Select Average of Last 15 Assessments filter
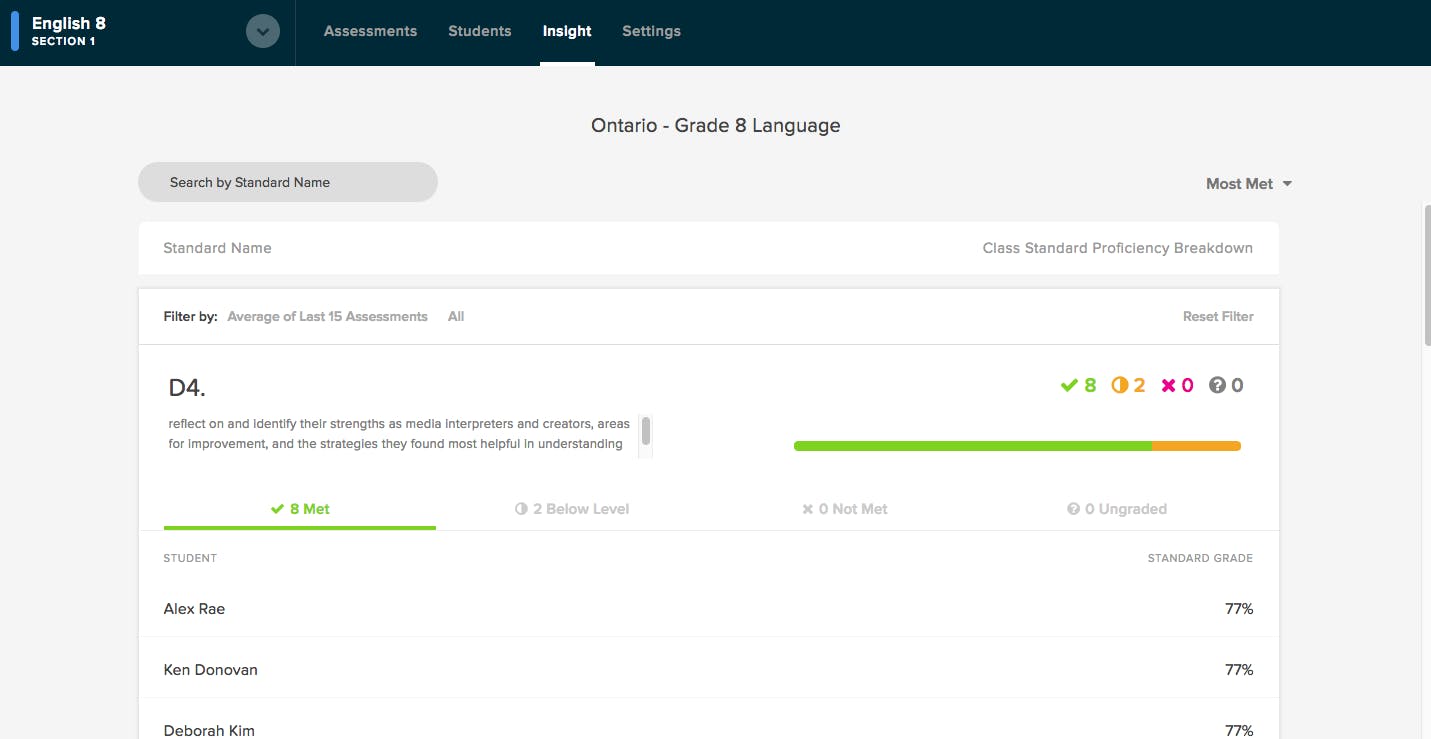The height and width of the screenshot is (739, 1431). pyautogui.click(x=327, y=316)
